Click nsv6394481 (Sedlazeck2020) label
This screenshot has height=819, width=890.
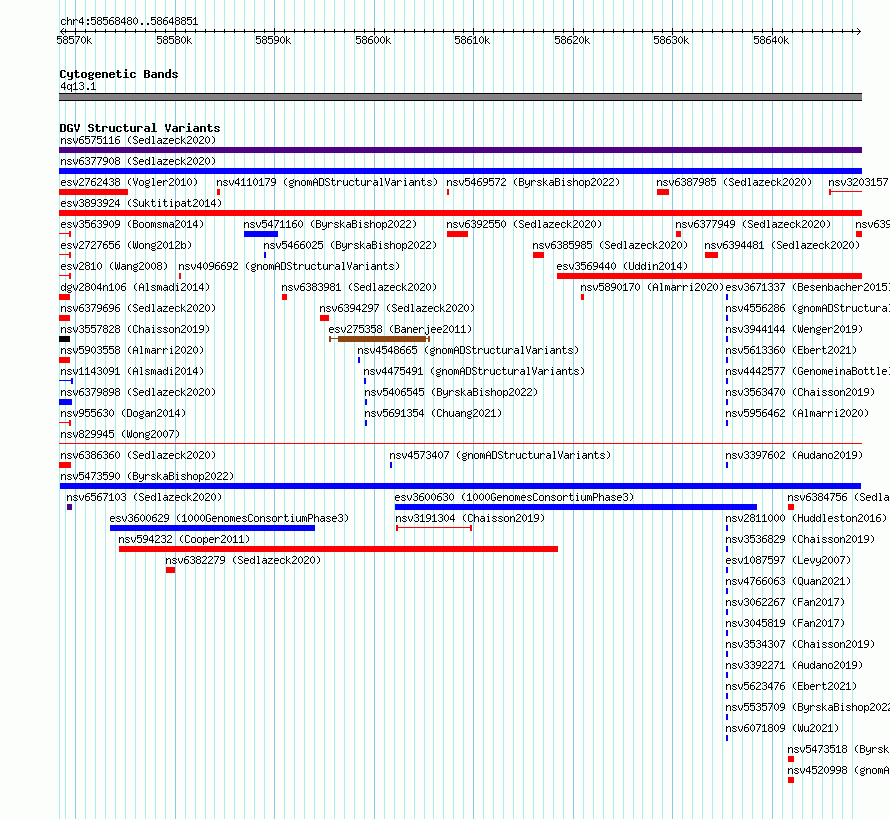coord(782,245)
